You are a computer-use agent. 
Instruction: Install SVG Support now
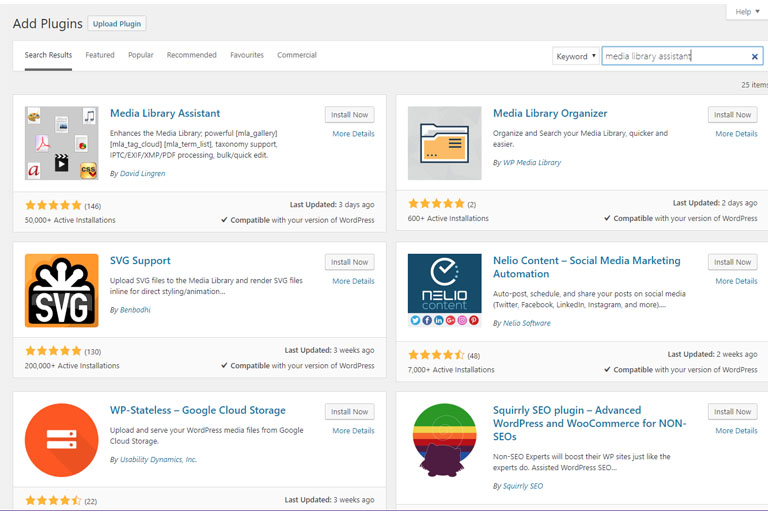[349, 262]
